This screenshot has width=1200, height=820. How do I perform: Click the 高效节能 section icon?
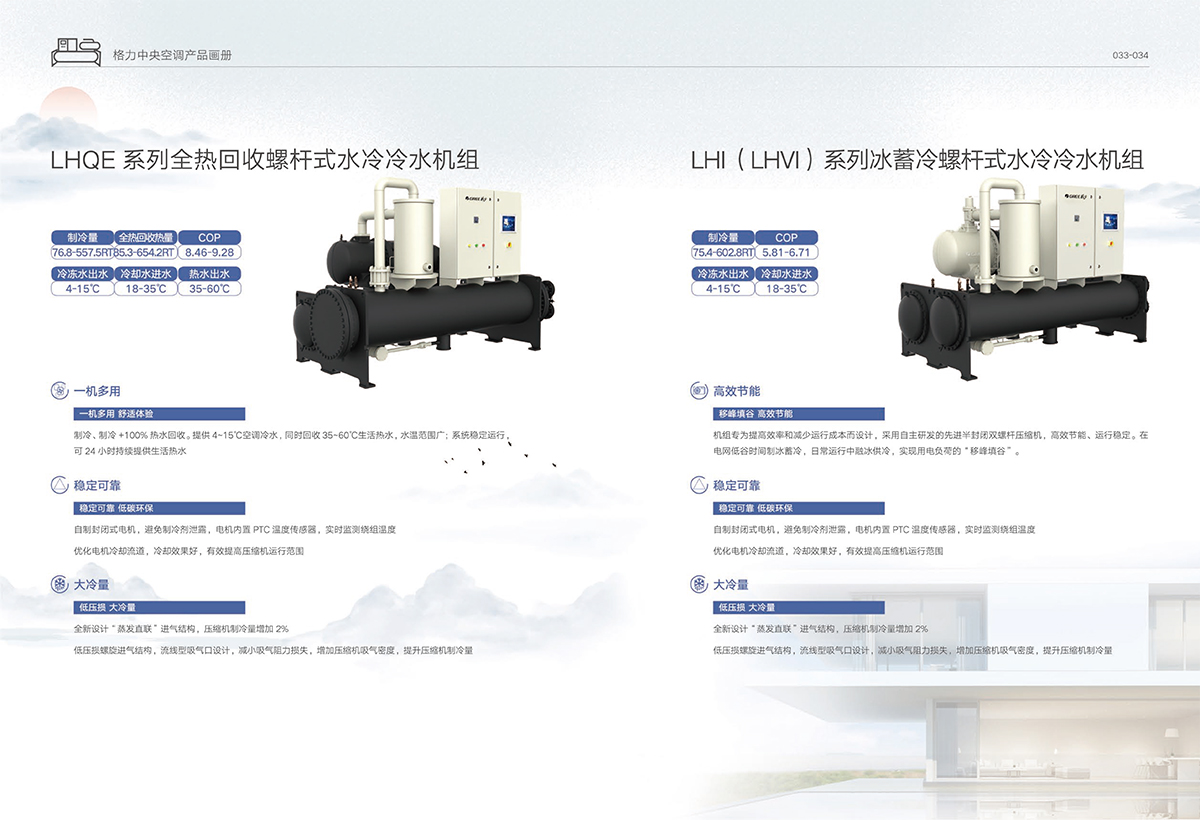click(x=699, y=391)
